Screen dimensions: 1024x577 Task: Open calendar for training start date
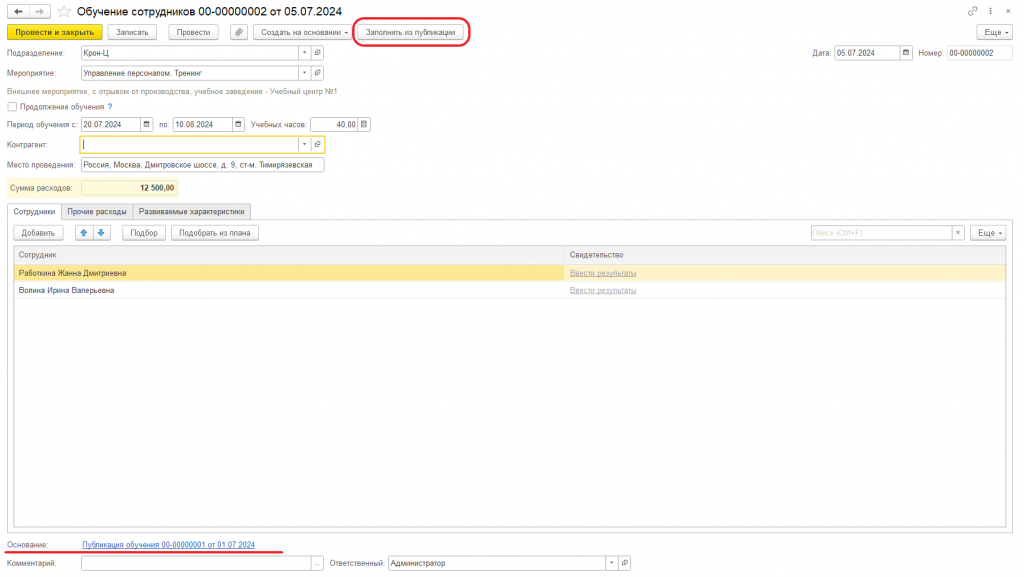point(146,124)
